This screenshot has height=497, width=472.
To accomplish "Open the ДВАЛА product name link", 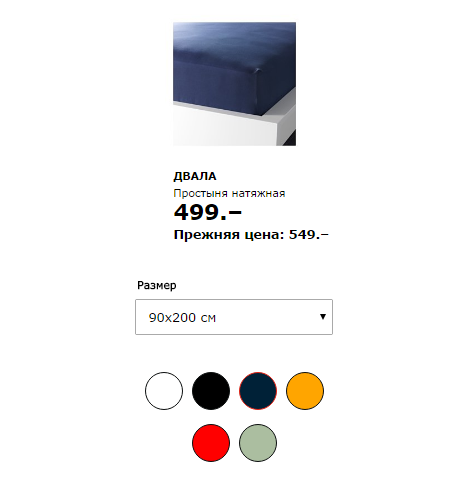I will coord(195,176).
